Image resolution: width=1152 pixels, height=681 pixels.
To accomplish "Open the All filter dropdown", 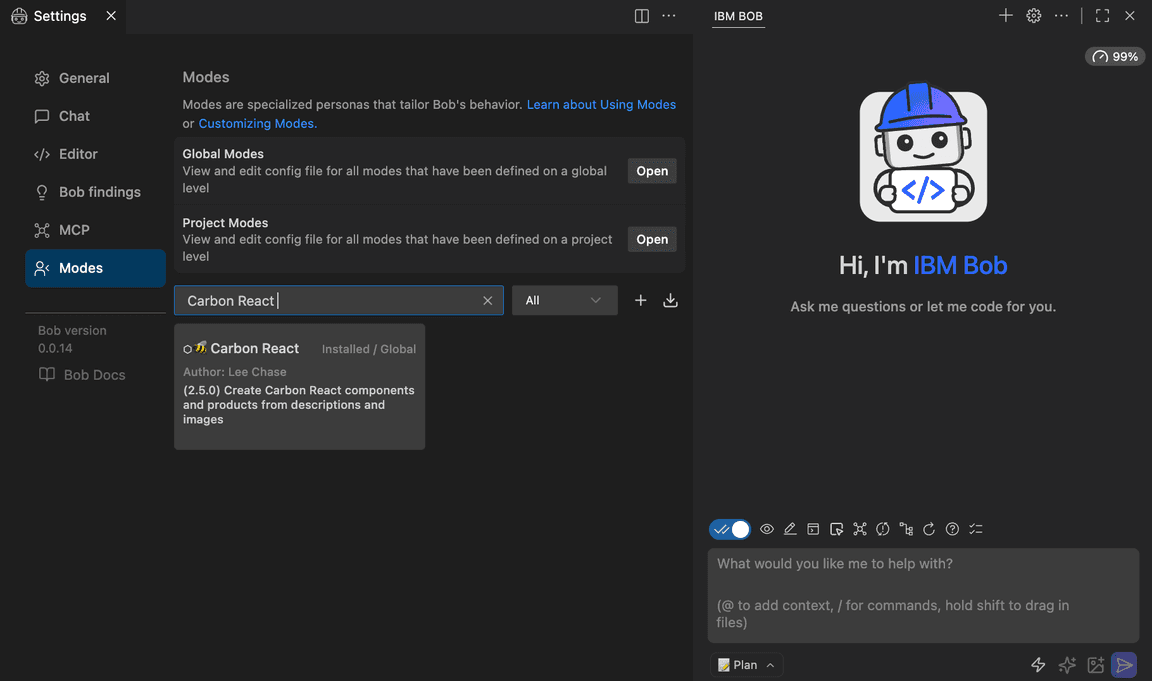I will 564,299.
